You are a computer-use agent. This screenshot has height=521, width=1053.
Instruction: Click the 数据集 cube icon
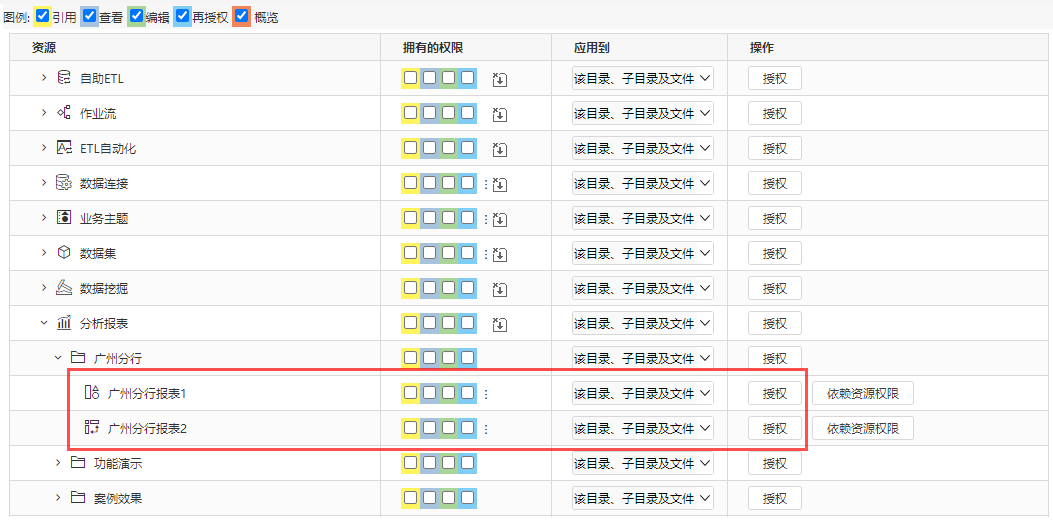point(64,253)
